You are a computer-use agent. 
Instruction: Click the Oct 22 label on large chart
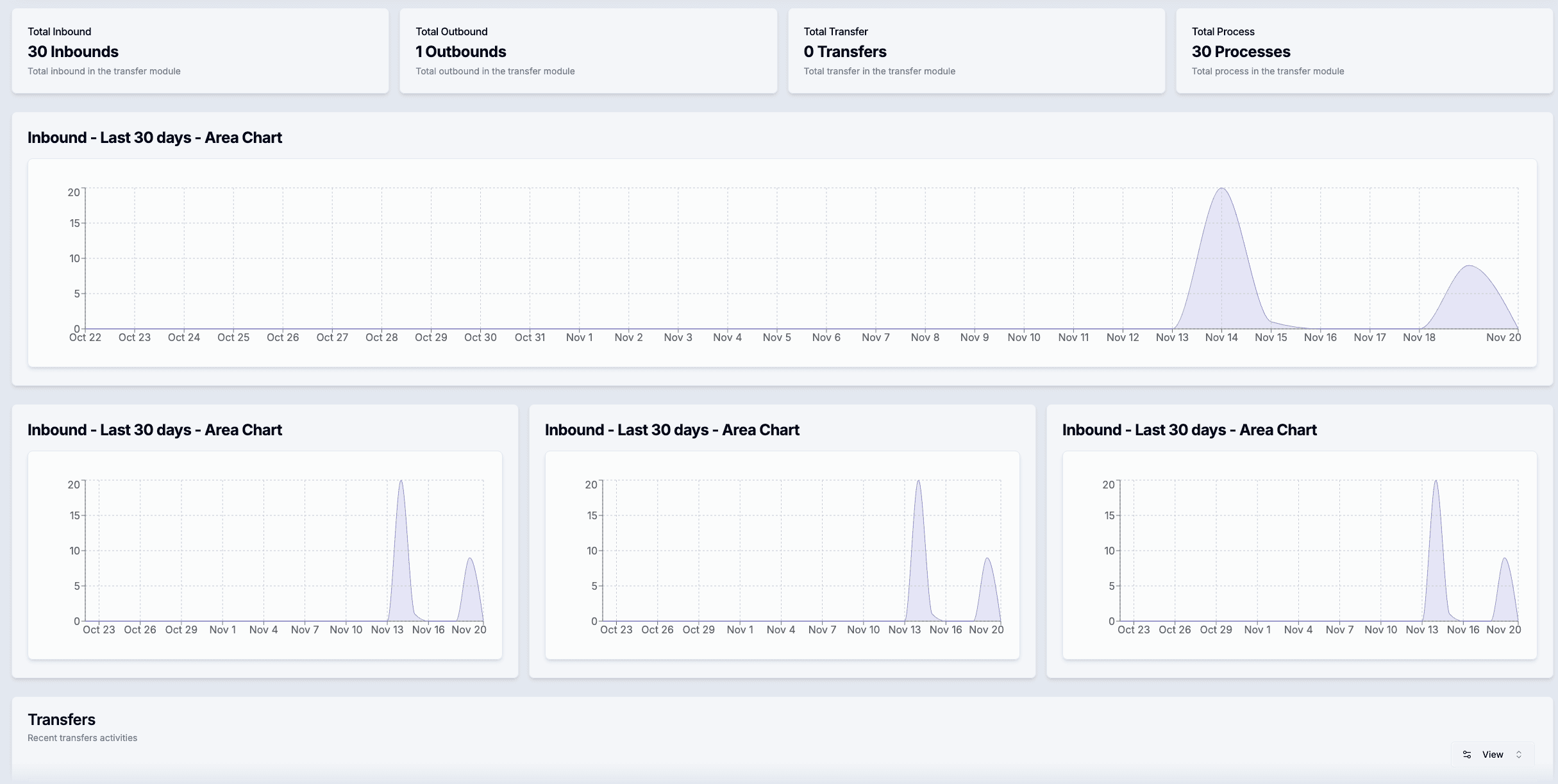tap(85, 337)
